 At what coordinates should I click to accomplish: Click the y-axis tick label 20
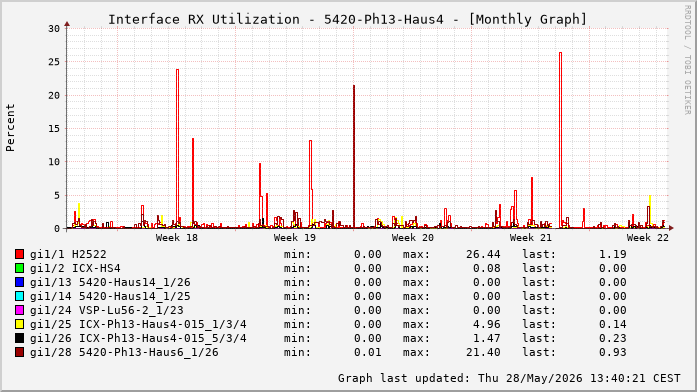[54, 95]
